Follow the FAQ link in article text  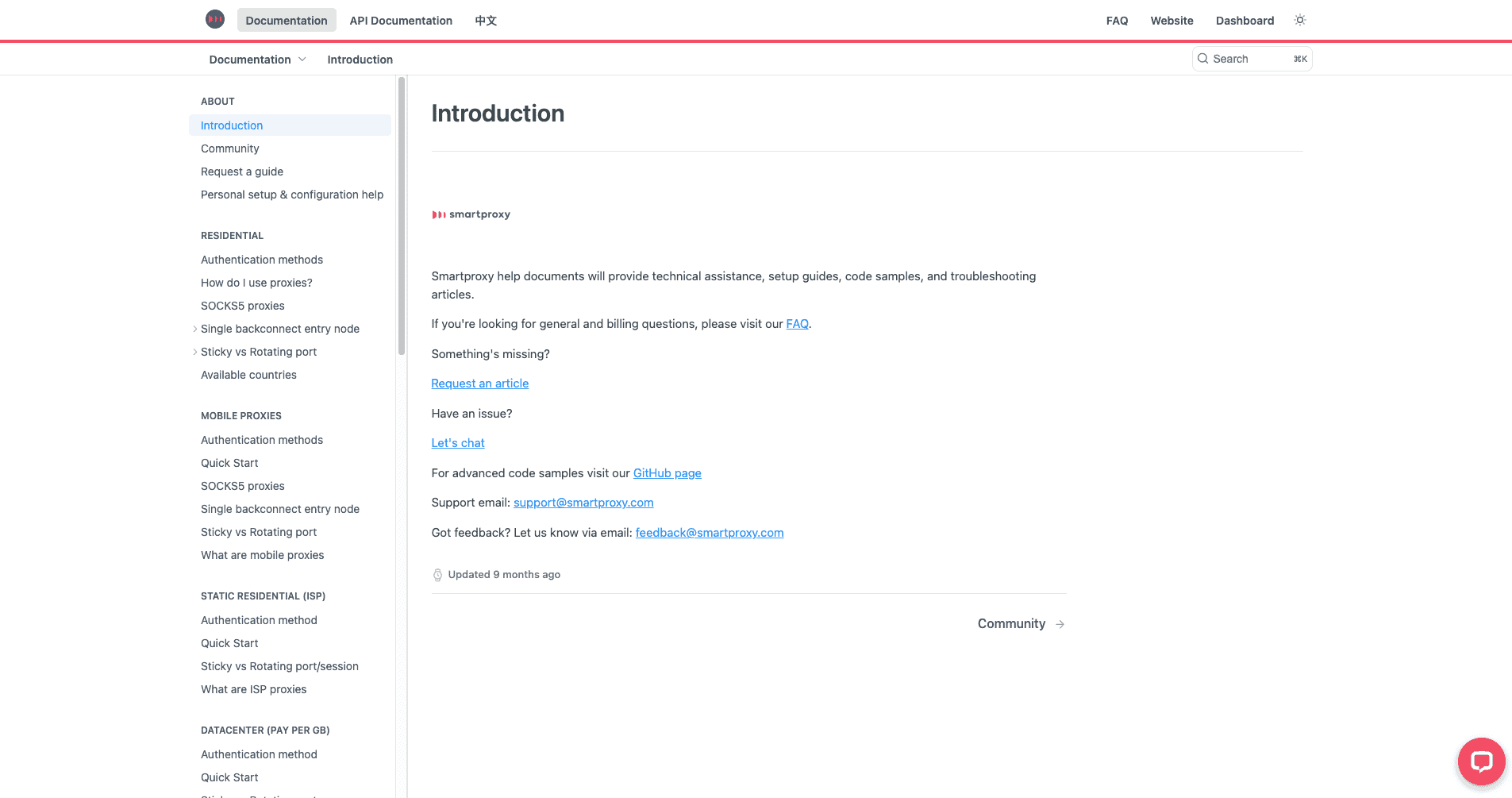(x=797, y=324)
